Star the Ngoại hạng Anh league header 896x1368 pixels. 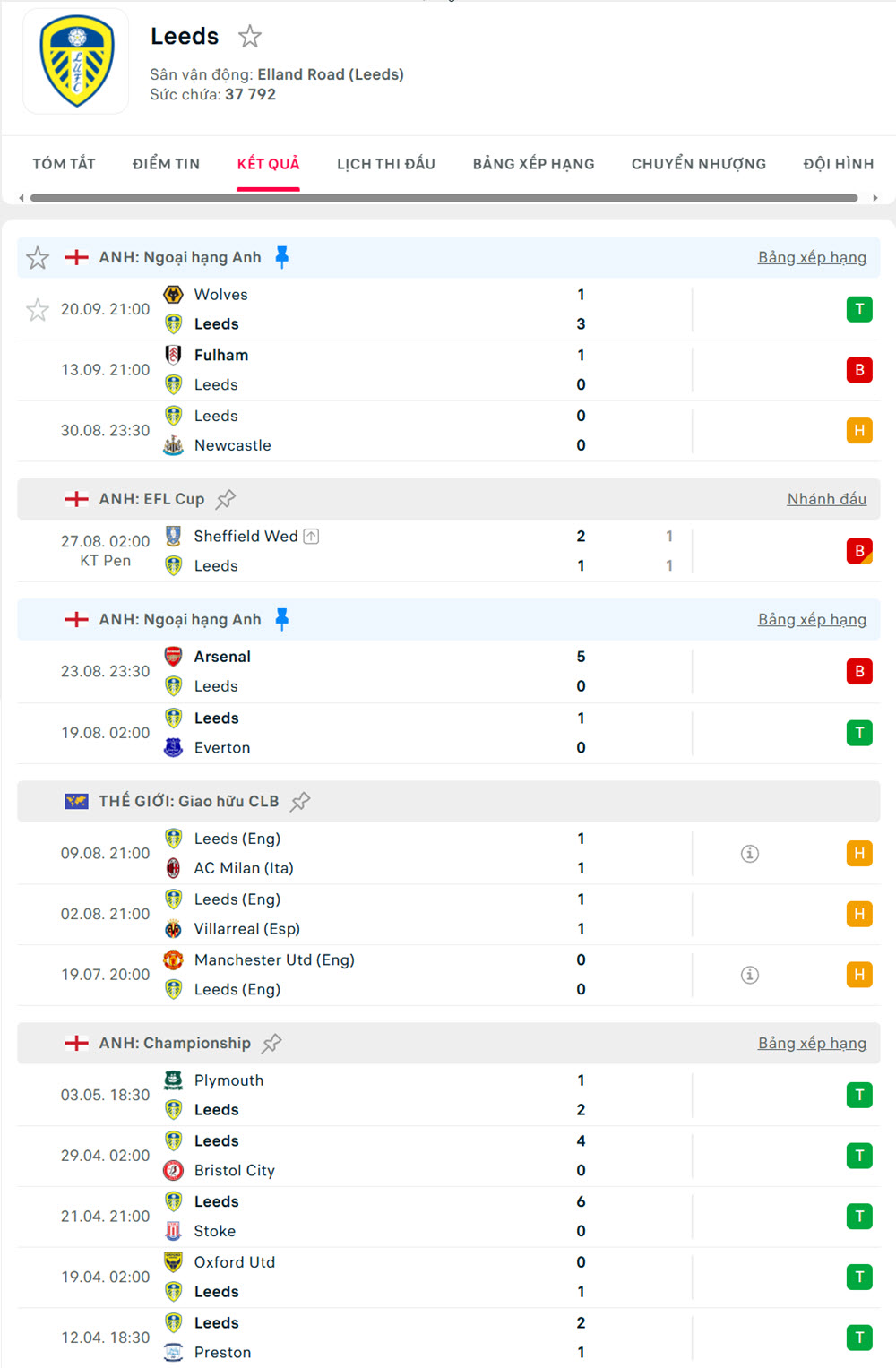[x=38, y=258]
